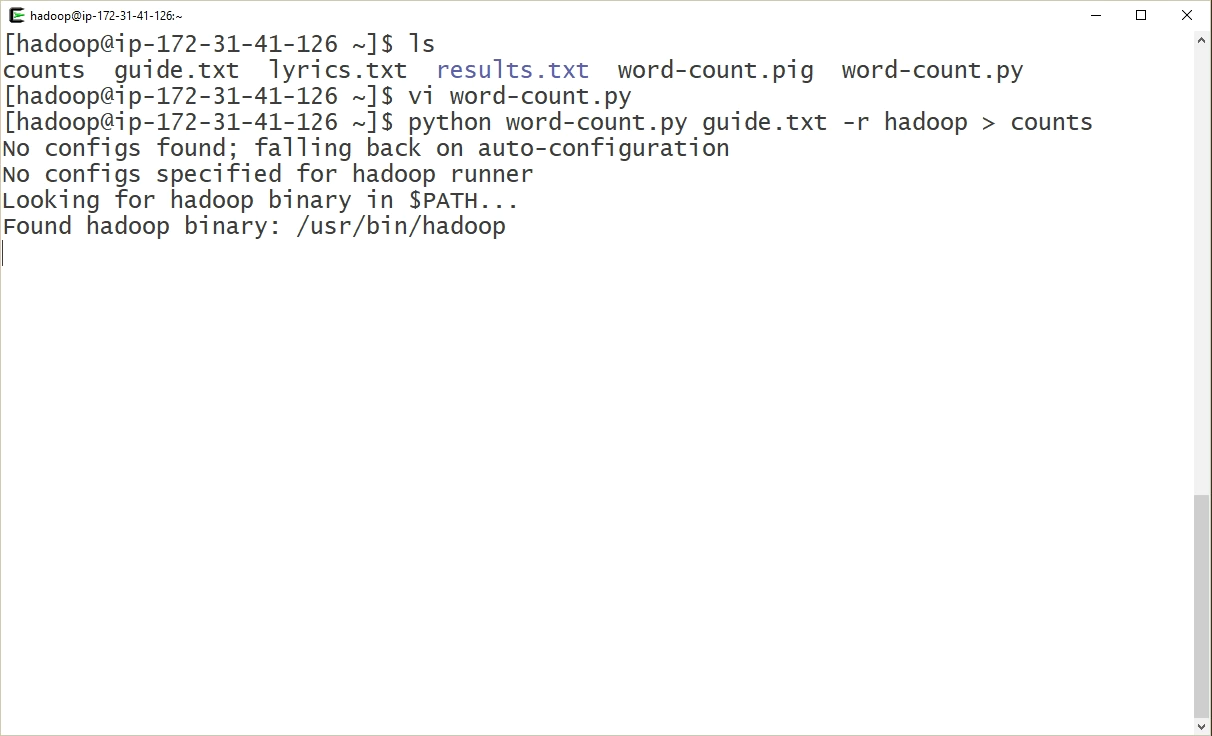This screenshot has width=1212, height=736.
Task: Click the word-count.py filename in ls output
Action: (932, 70)
